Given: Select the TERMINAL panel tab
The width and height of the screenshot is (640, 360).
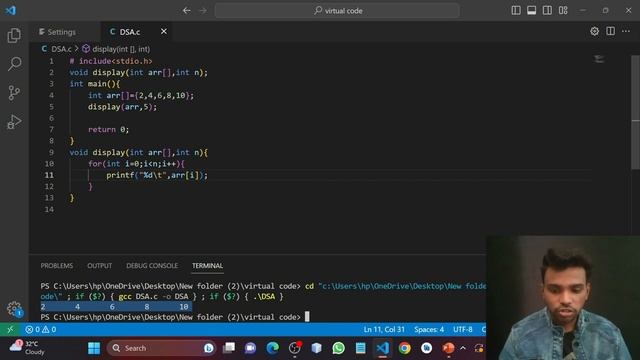Looking at the screenshot, I should [207, 266].
